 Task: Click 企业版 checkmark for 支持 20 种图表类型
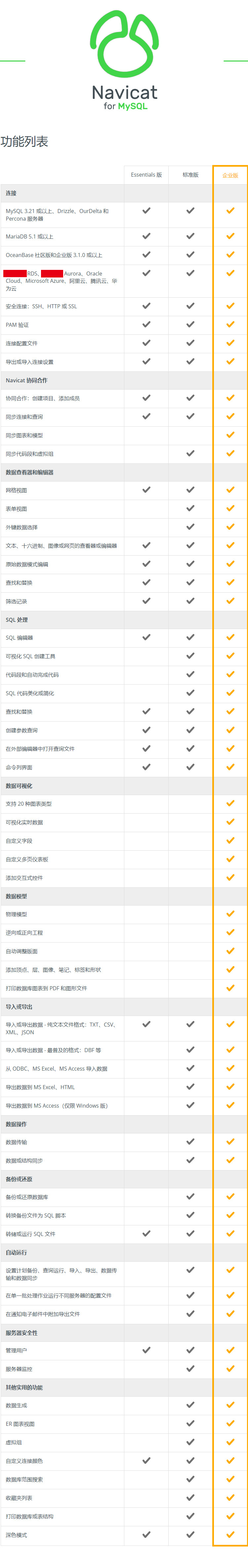click(x=230, y=803)
